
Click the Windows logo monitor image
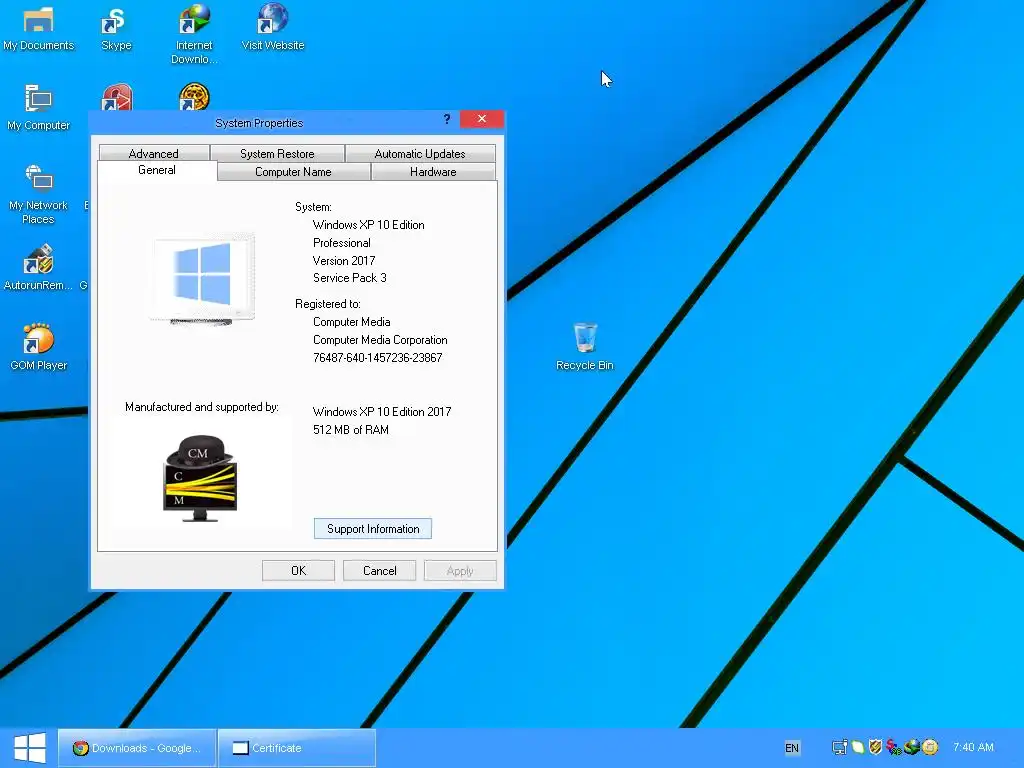[202, 279]
